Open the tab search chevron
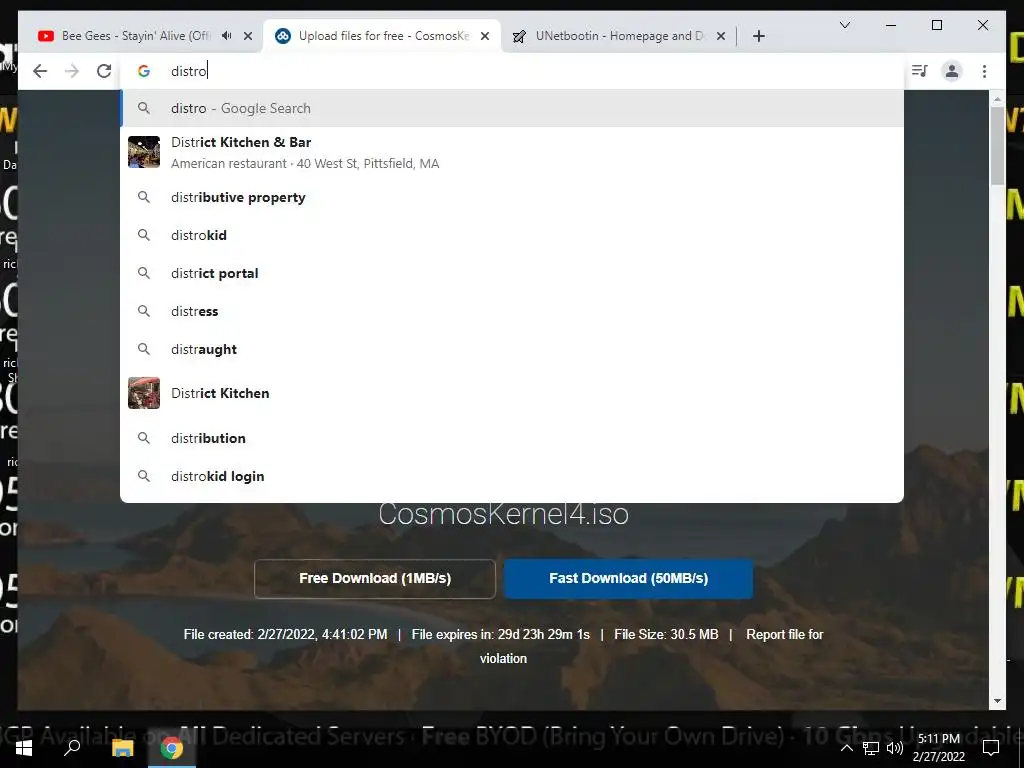The width and height of the screenshot is (1024, 768). click(844, 25)
